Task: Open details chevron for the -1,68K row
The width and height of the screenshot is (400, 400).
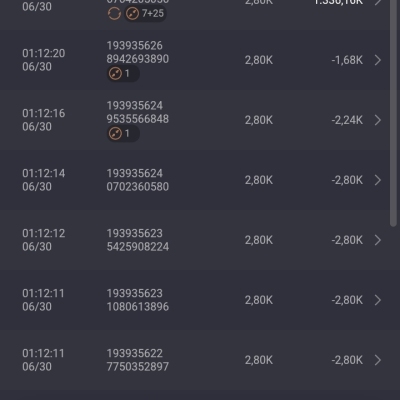Action: pyautogui.click(x=378, y=60)
